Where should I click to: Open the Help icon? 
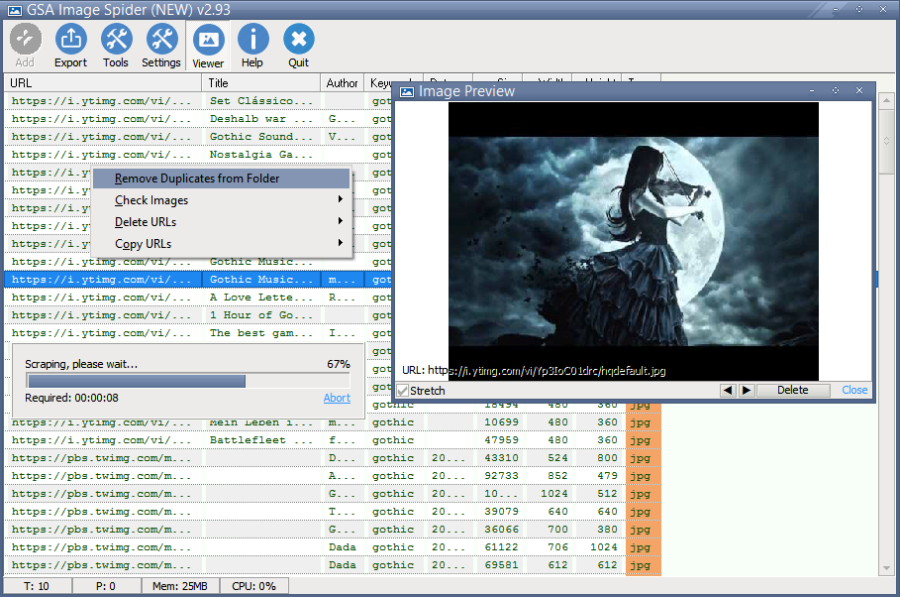point(252,46)
